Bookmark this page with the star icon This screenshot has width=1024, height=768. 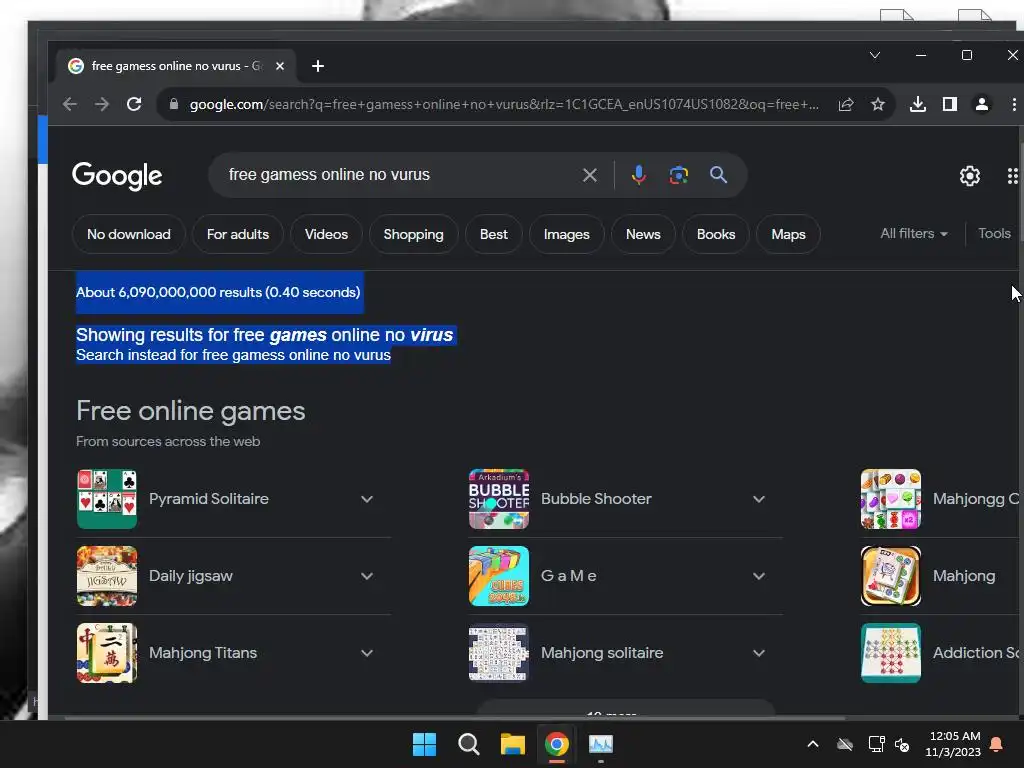(x=878, y=104)
